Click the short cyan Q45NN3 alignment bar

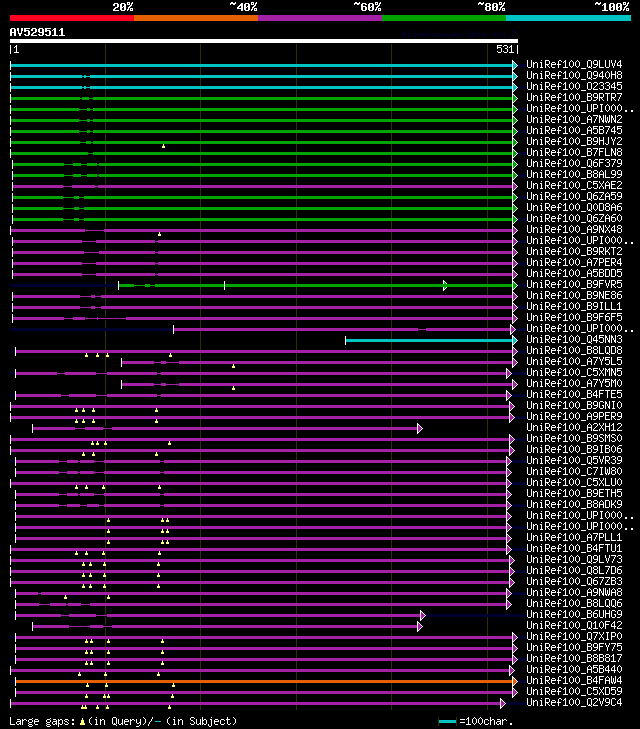pyautogui.click(x=429, y=341)
